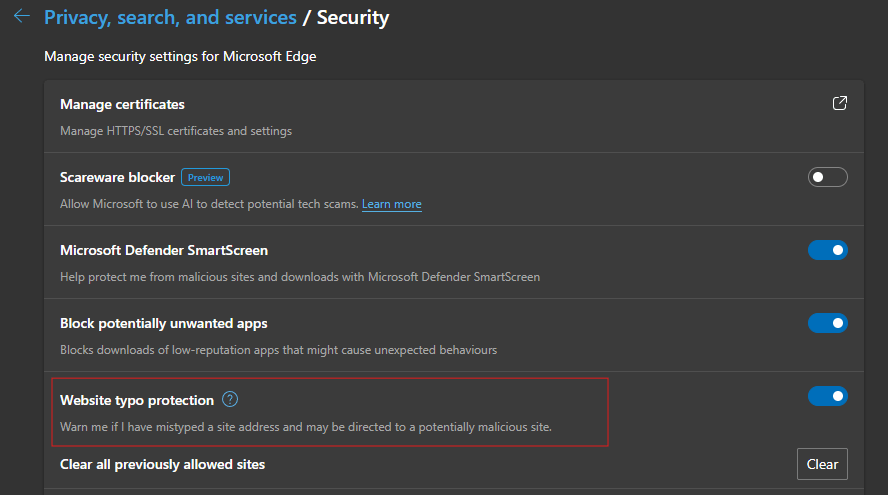
Task: Click the Microsoft Defender SmartScreen label
Action: [164, 250]
